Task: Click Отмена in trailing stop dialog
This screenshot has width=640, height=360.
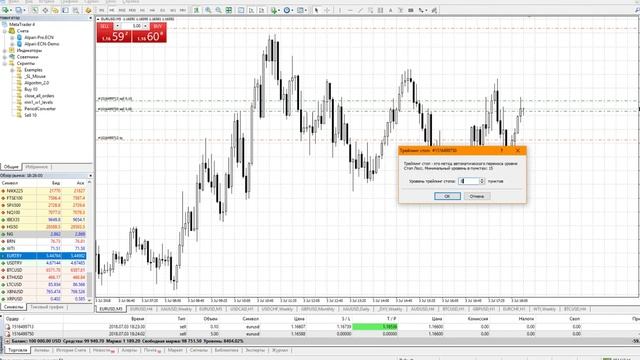Action: (477, 196)
